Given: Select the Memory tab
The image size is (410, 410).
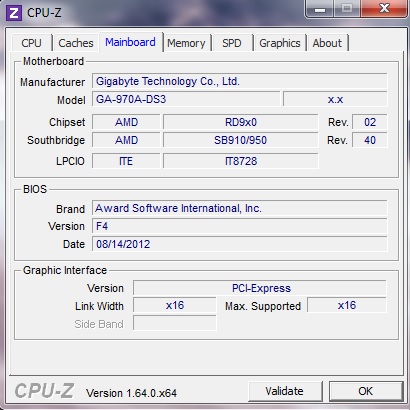Looking at the screenshot, I should 186,43.
